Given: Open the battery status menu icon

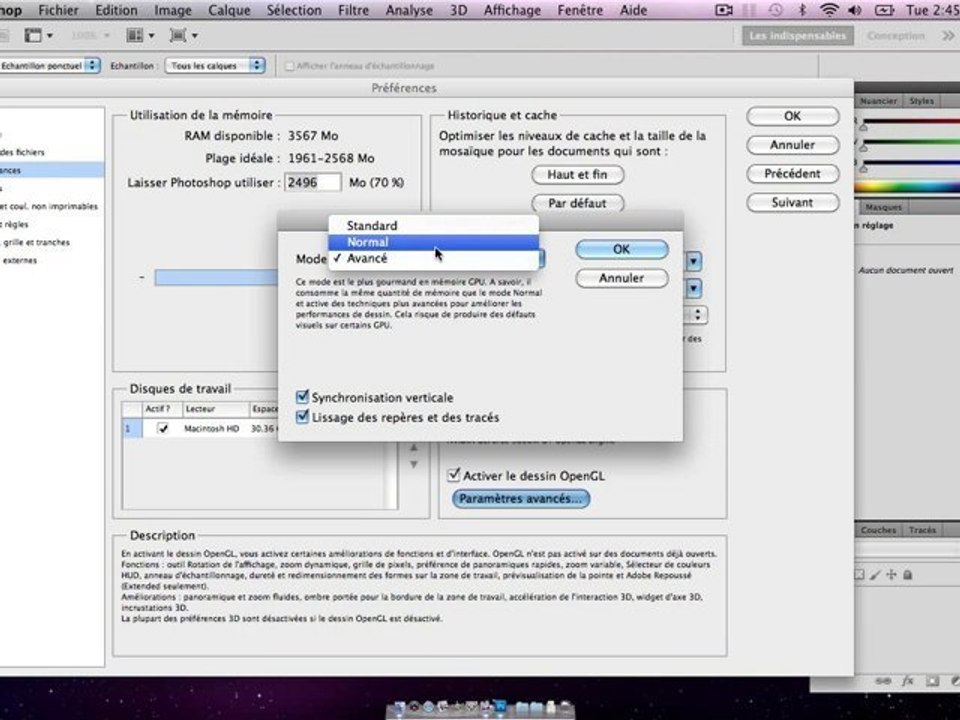Looking at the screenshot, I should tap(884, 10).
